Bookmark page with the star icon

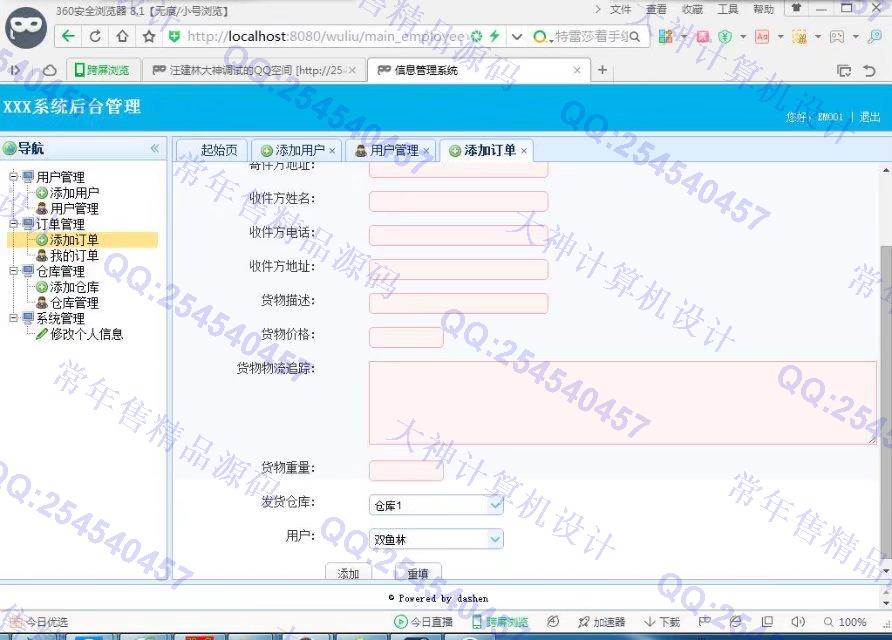coord(149,37)
